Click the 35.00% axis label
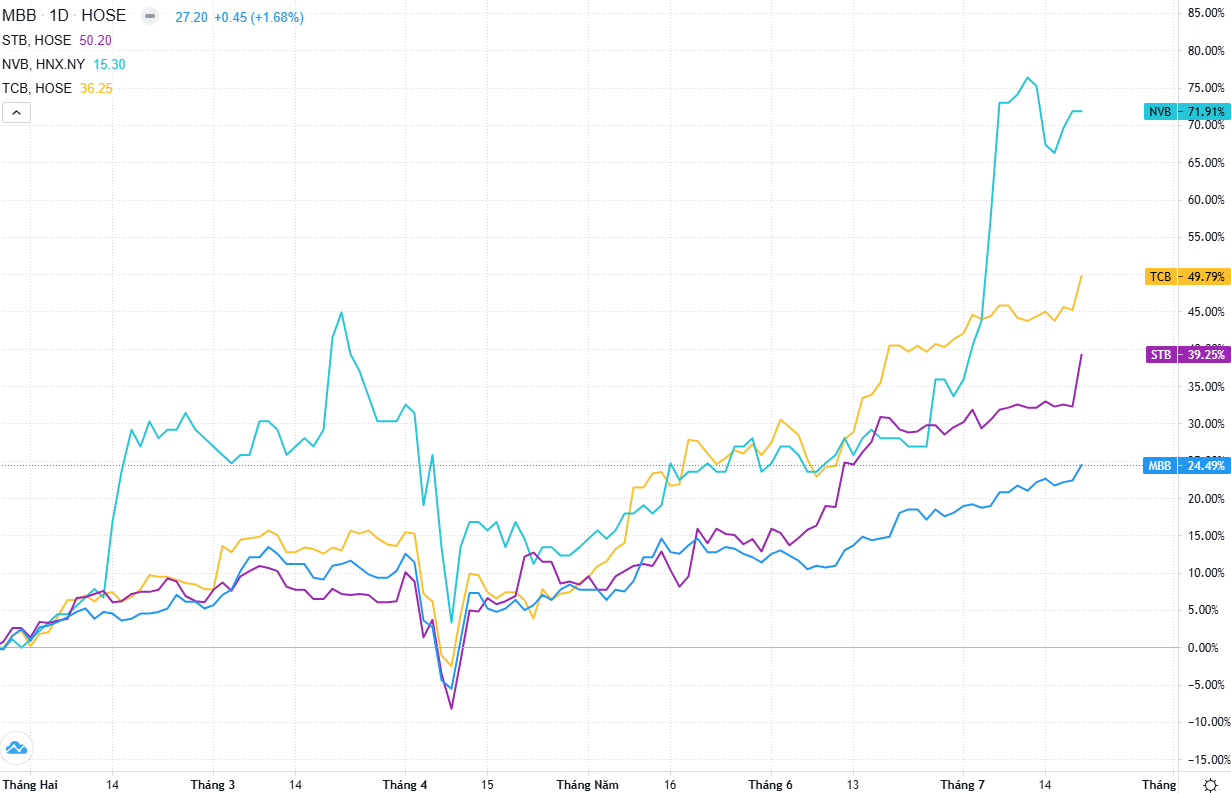 [x=1208, y=386]
